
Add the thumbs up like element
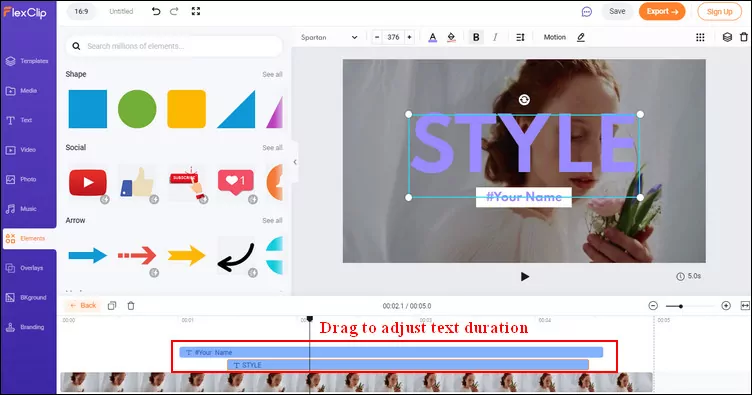[137, 182]
